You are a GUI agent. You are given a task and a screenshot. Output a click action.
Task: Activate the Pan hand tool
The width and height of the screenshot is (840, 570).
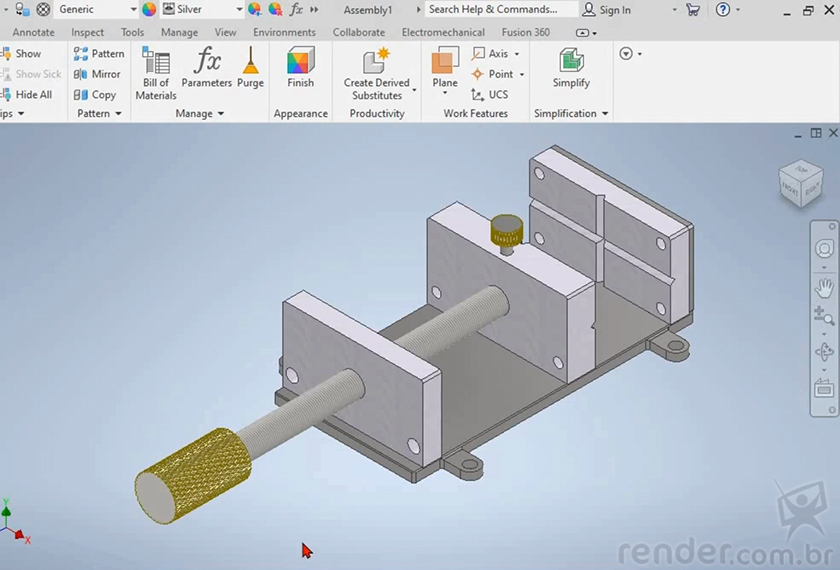pos(824,288)
